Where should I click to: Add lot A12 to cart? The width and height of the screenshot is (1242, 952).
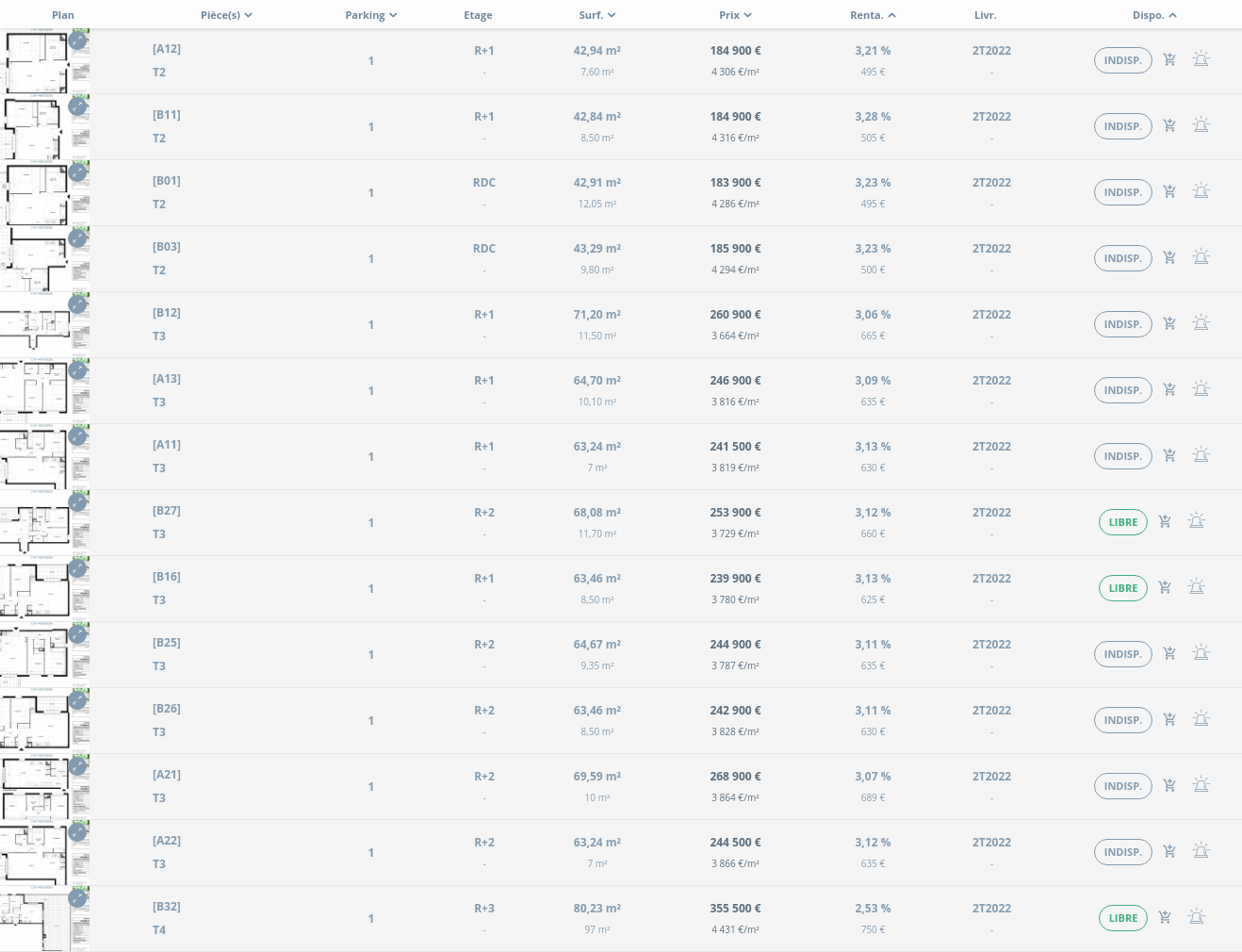coord(1169,59)
